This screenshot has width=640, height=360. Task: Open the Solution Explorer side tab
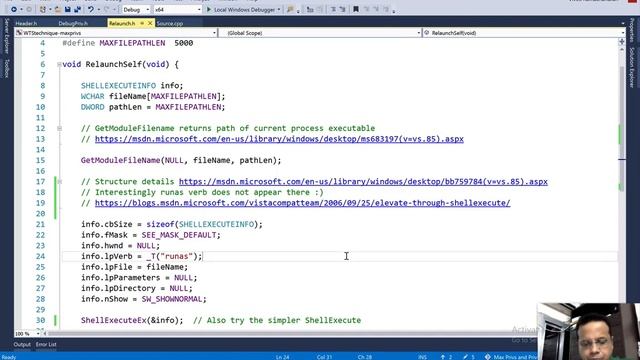pos(631,68)
